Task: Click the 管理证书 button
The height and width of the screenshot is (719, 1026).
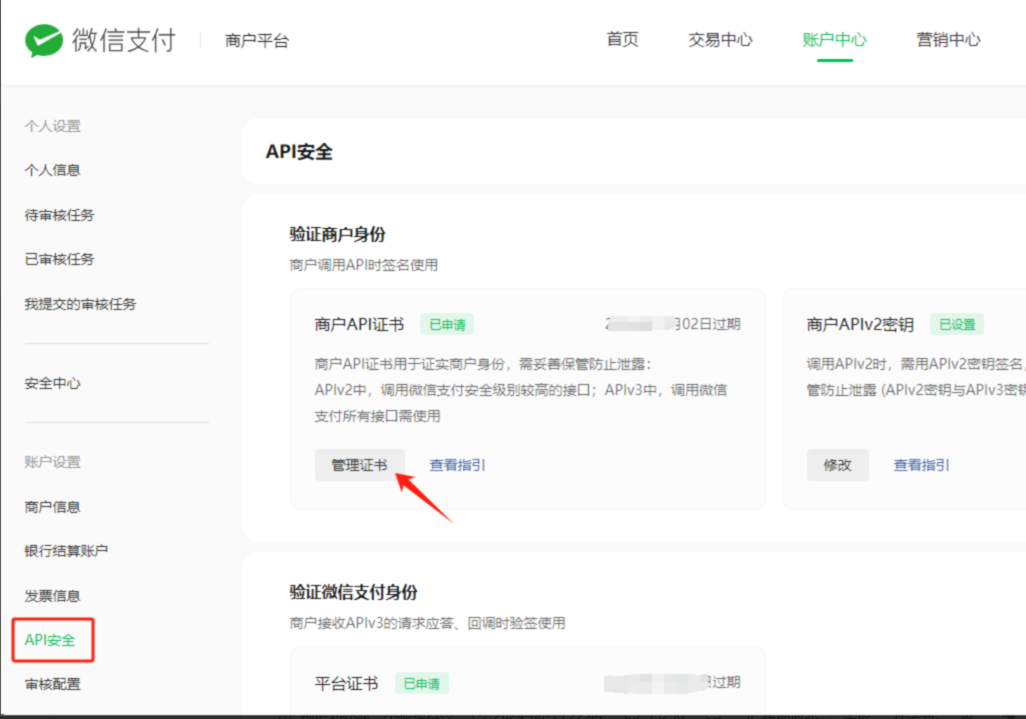Action: 359,465
